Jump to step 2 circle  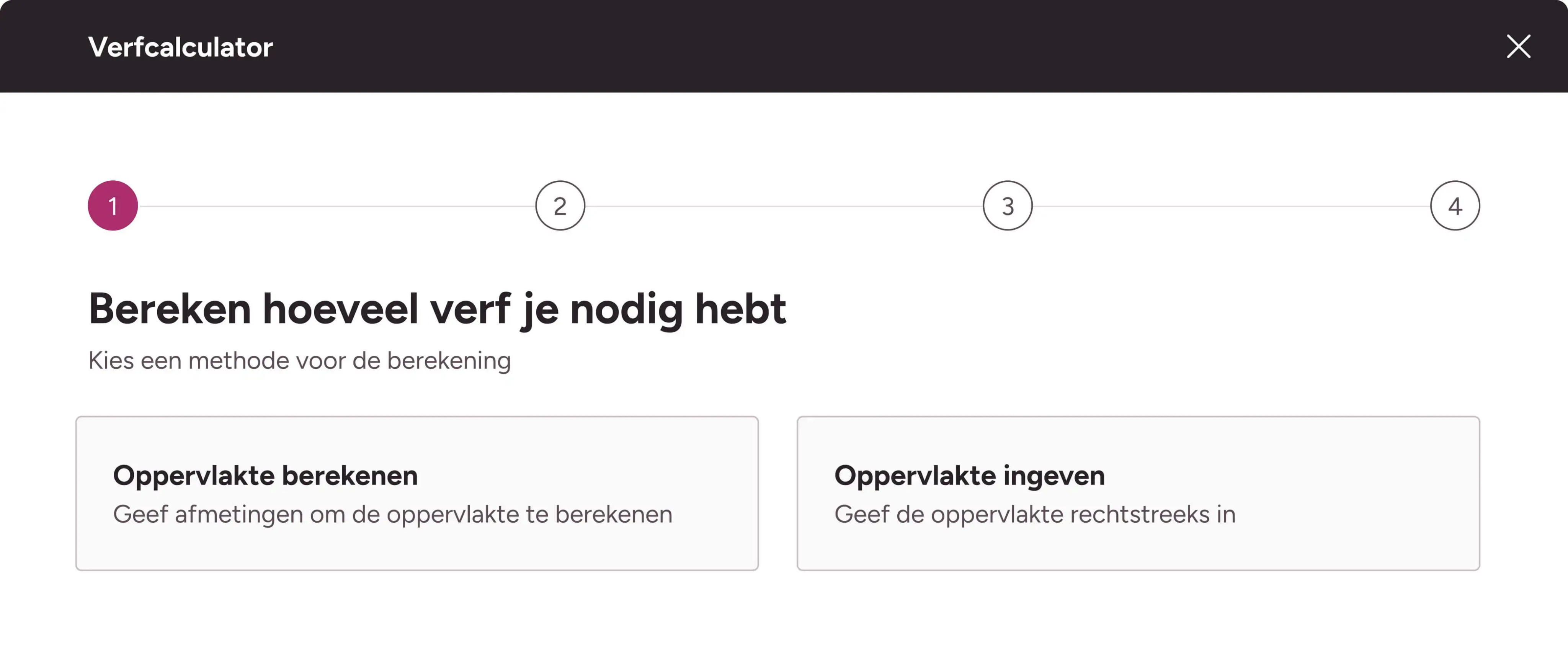click(560, 206)
